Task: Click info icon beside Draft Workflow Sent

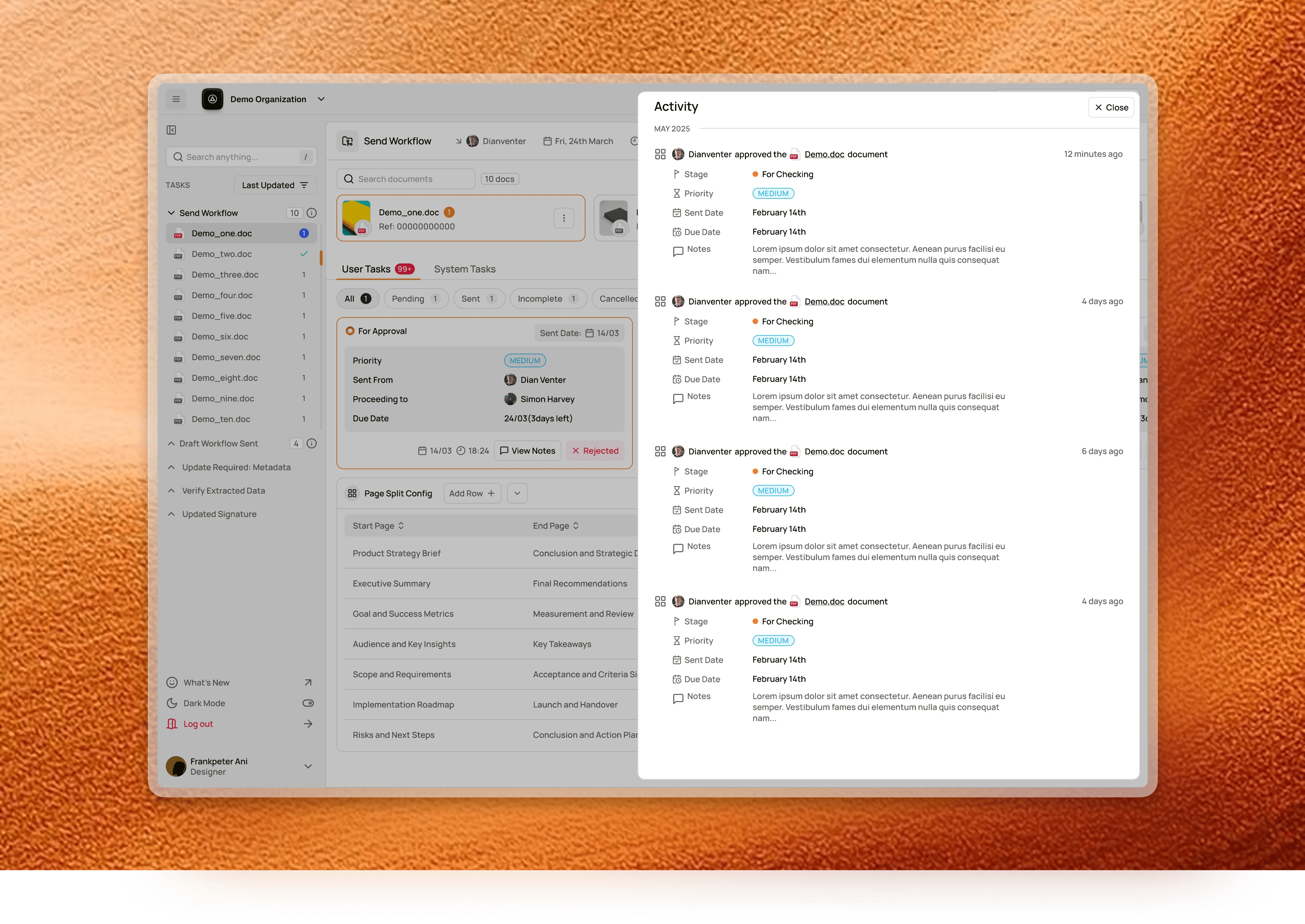Action: pos(312,443)
